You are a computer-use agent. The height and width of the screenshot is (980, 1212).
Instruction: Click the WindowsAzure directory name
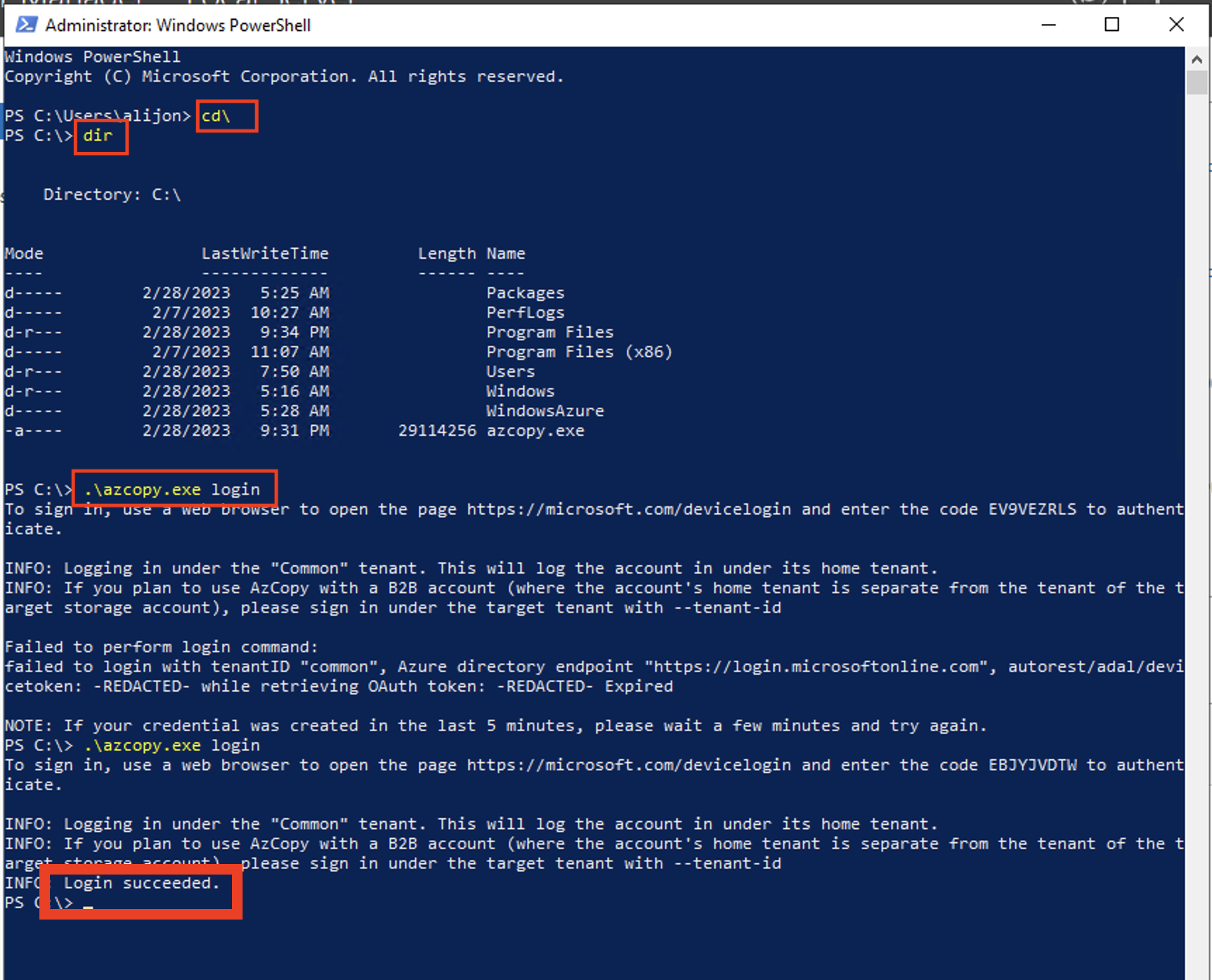545,411
